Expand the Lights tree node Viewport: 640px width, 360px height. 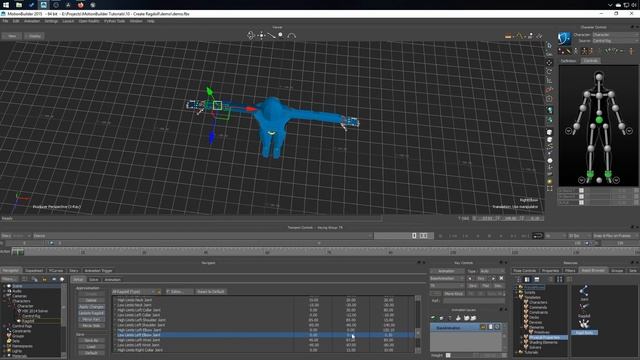tap(4, 351)
